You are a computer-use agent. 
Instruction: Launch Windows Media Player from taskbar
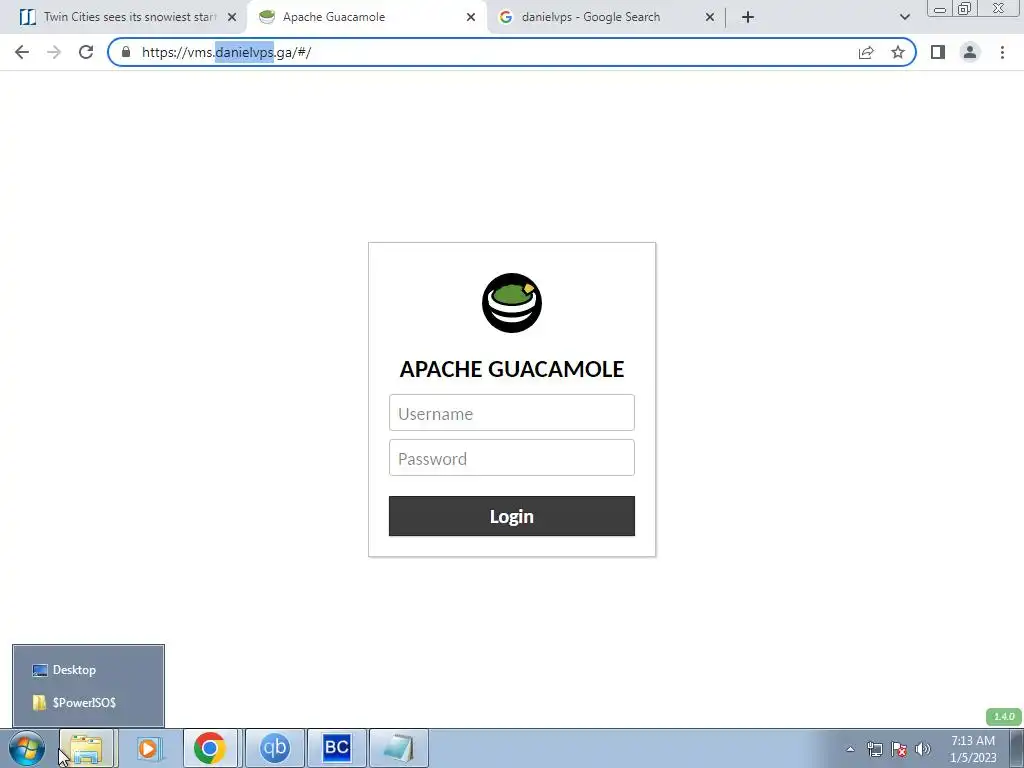(x=149, y=748)
